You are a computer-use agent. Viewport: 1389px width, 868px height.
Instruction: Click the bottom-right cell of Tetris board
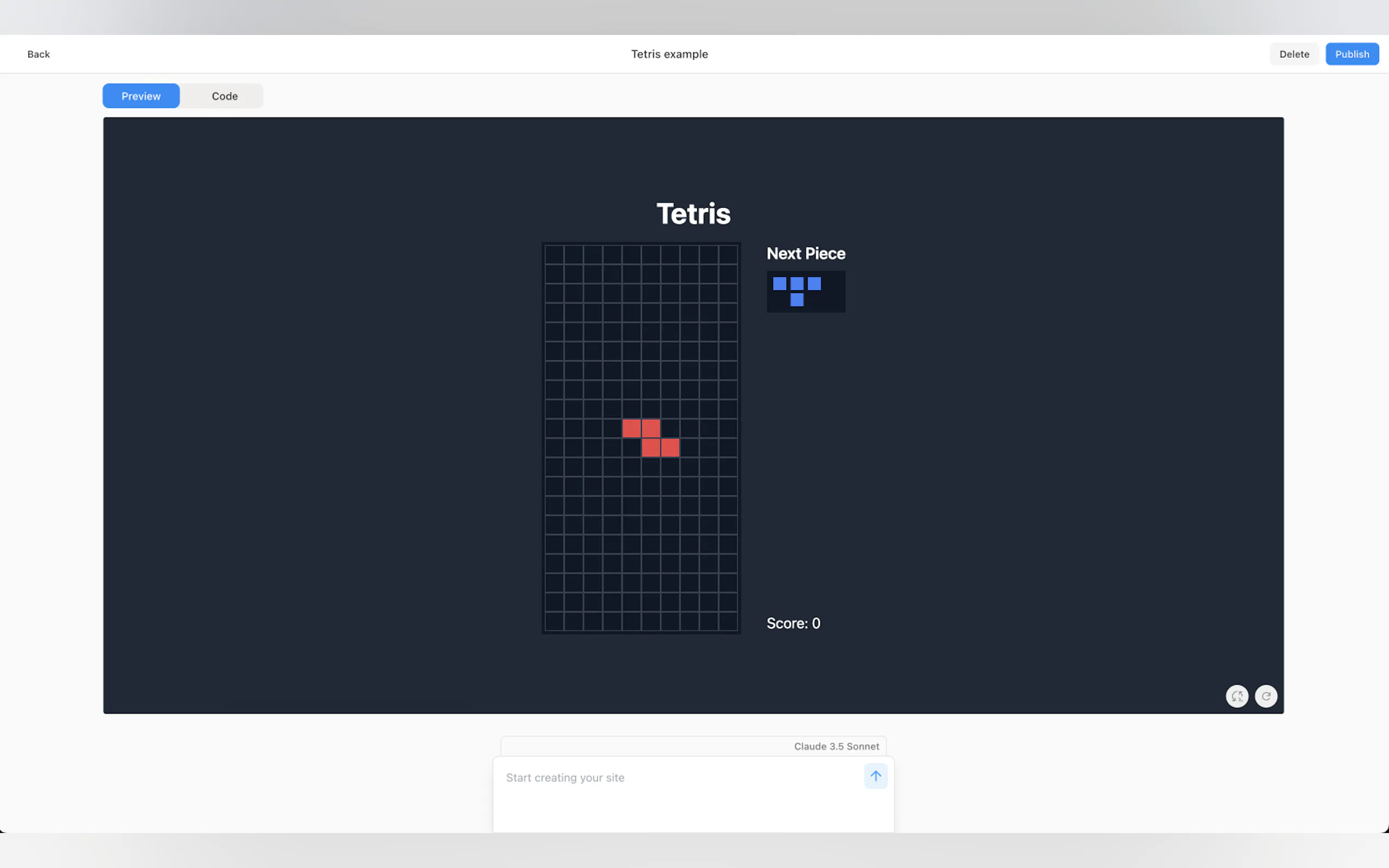coord(727,621)
